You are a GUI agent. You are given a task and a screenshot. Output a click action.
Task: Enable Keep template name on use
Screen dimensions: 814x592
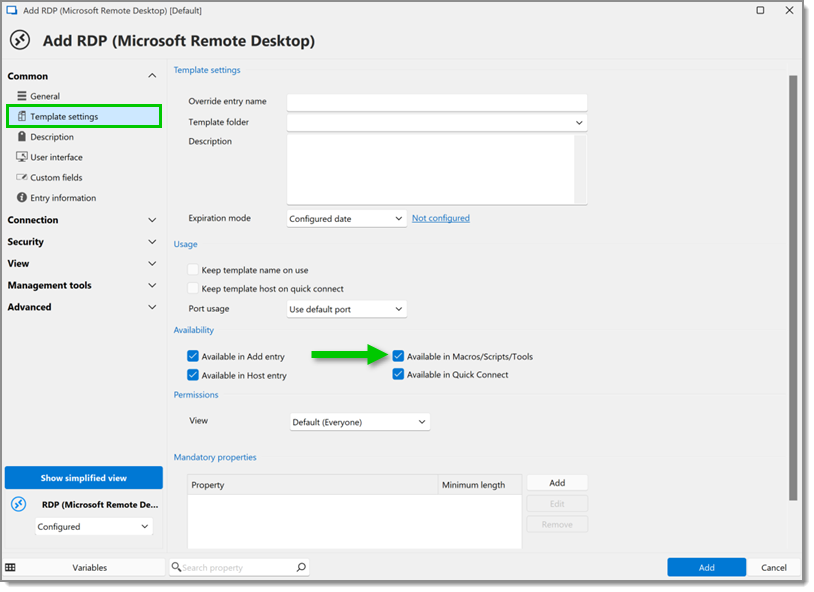coord(193,270)
